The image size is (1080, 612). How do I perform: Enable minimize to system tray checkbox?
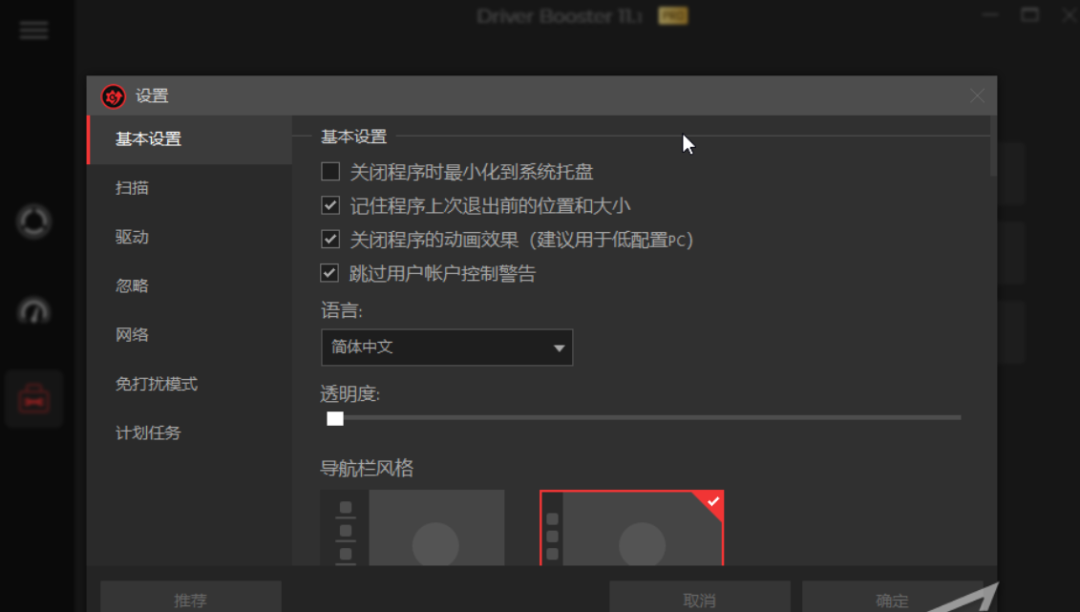[x=331, y=171]
